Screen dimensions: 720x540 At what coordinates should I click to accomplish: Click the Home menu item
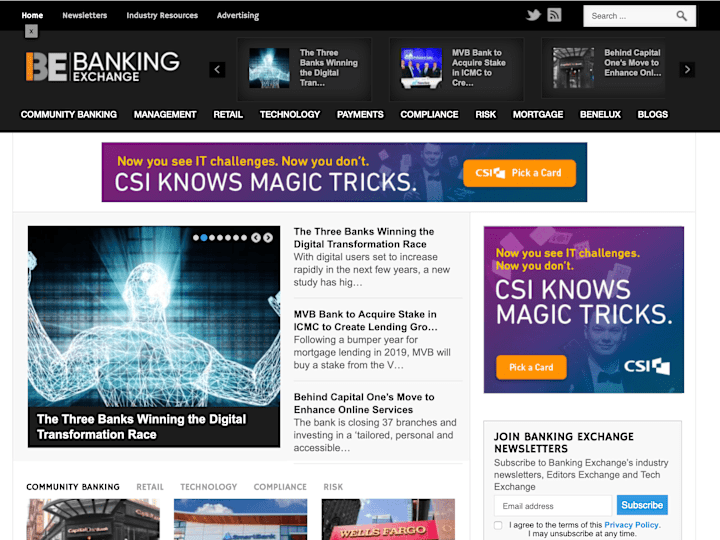pyautogui.click(x=32, y=15)
